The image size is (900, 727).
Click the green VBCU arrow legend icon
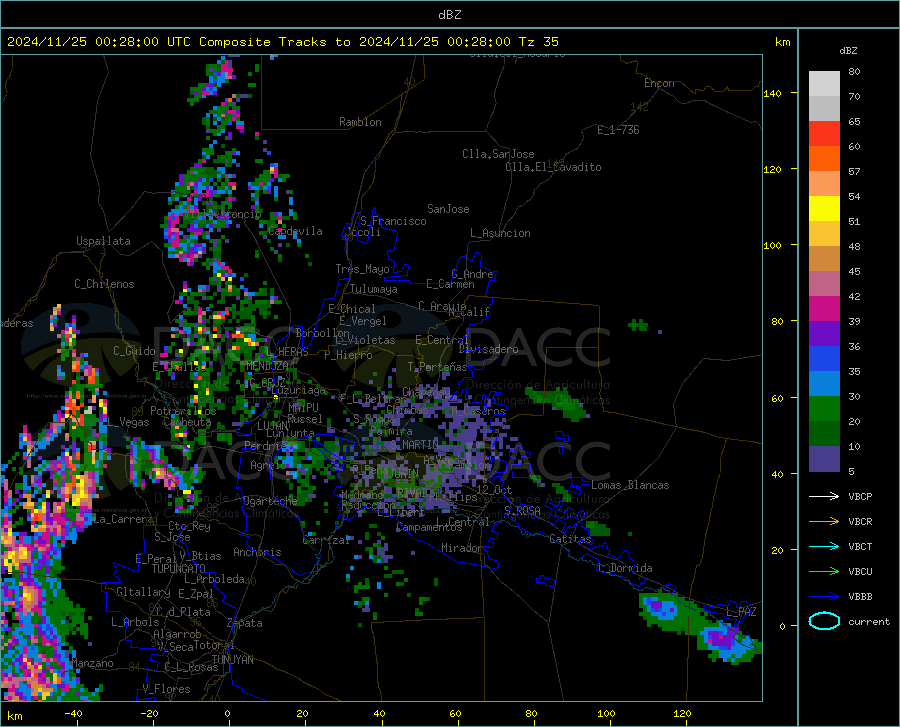[824, 572]
